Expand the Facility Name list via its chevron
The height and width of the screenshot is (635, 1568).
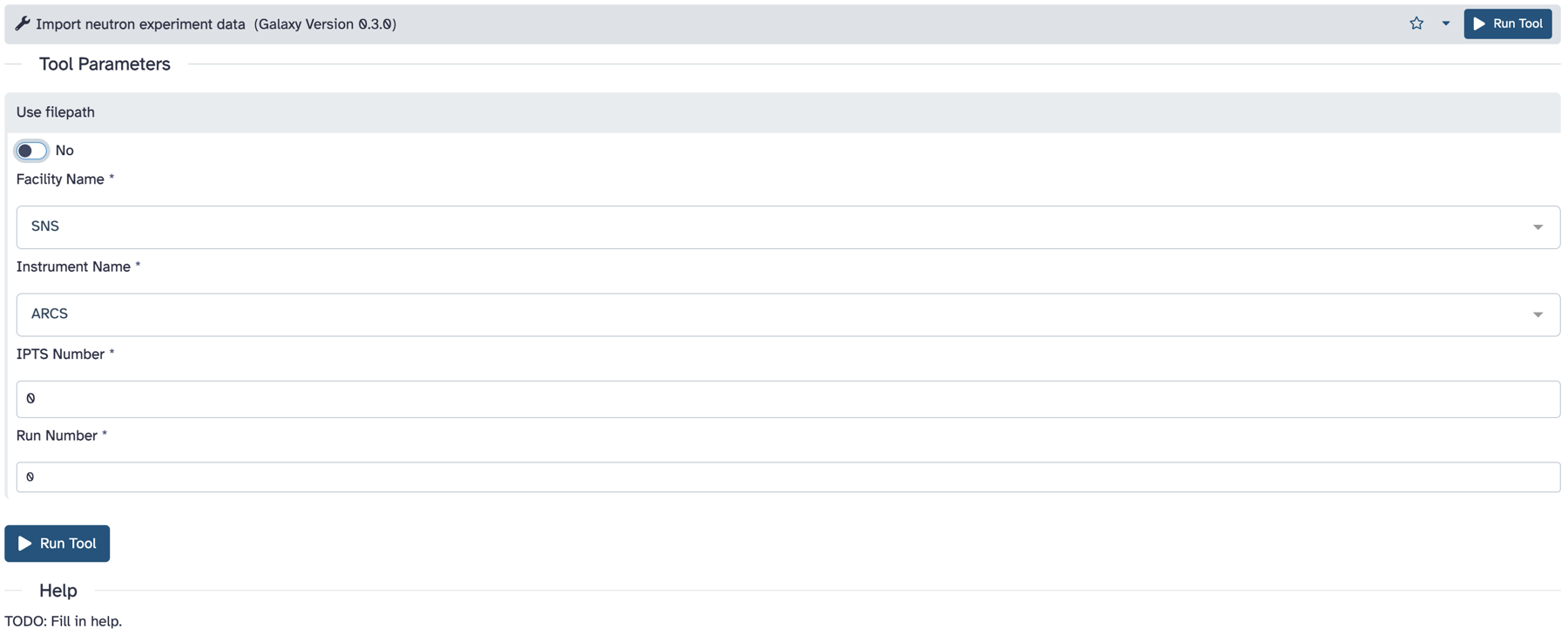coord(1538,226)
